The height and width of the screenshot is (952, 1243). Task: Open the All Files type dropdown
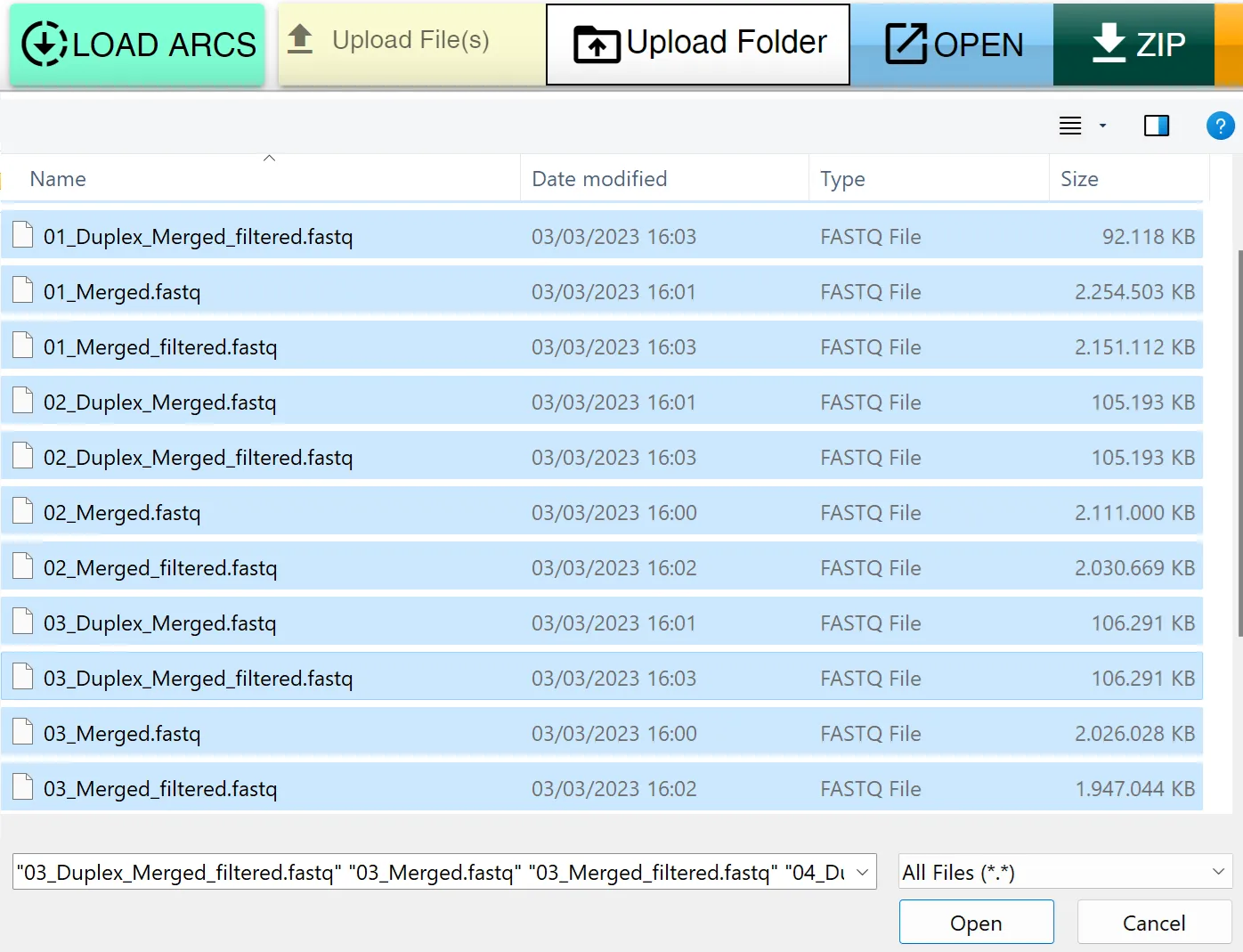tap(1065, 873)
